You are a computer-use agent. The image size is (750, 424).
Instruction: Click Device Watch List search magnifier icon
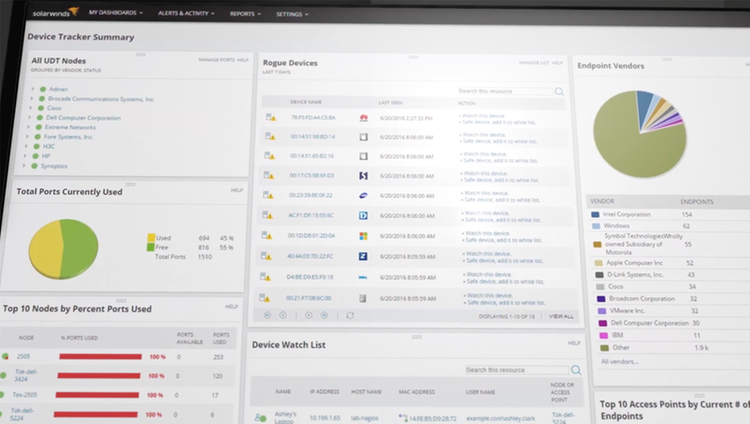[x=576, y=370]
